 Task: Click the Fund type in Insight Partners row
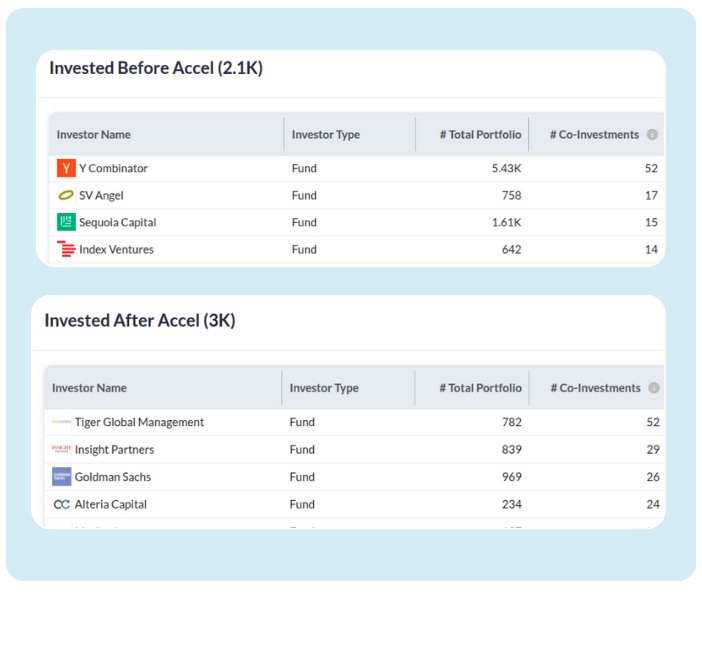click(302, 450)
